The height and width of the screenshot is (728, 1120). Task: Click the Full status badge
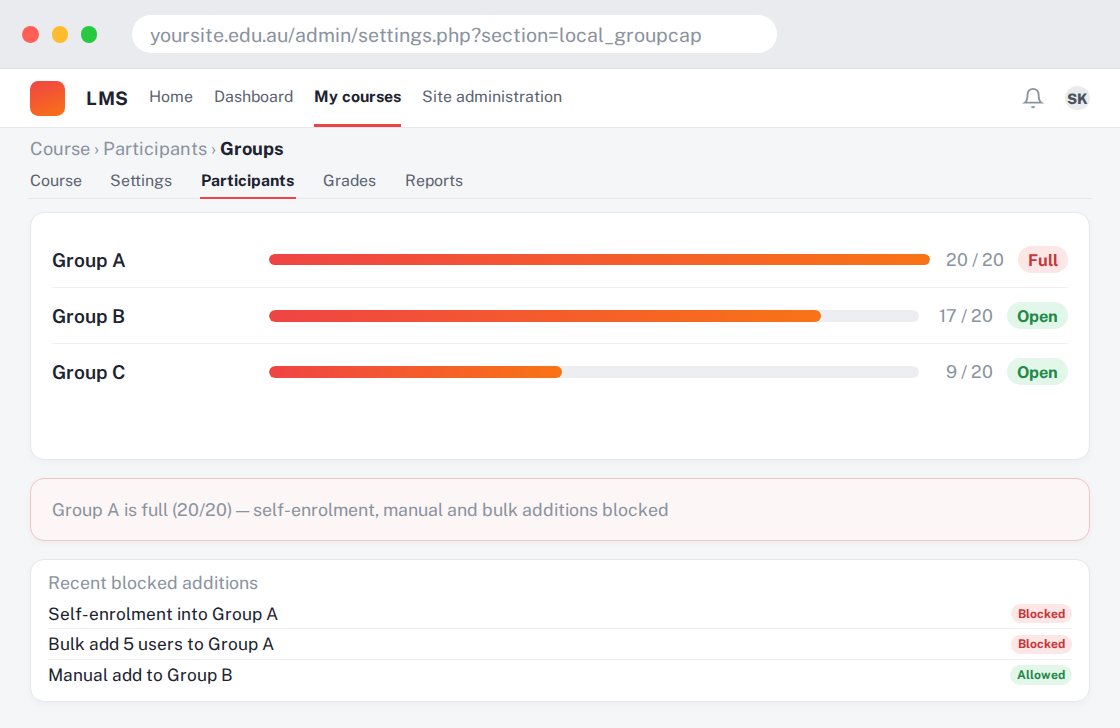coord(1043,260)
